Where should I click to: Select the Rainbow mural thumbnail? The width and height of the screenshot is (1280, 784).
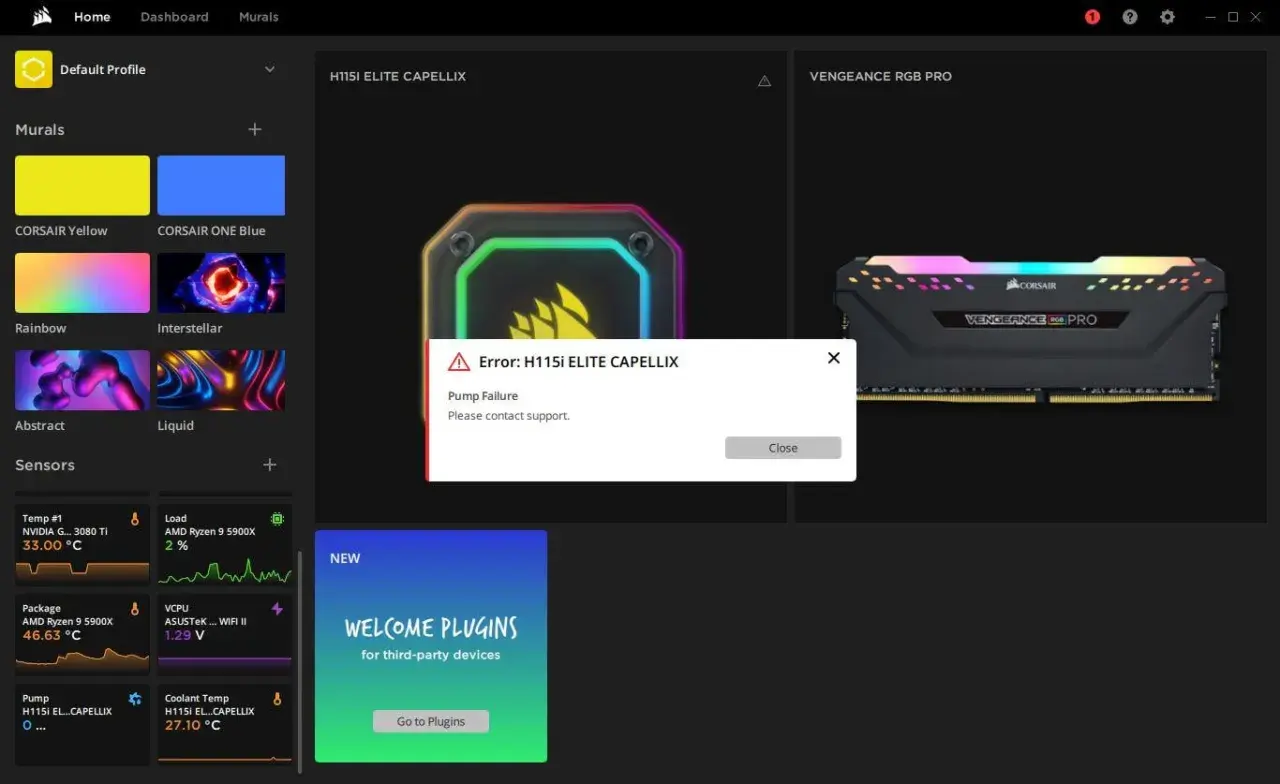tap(82, 283)
